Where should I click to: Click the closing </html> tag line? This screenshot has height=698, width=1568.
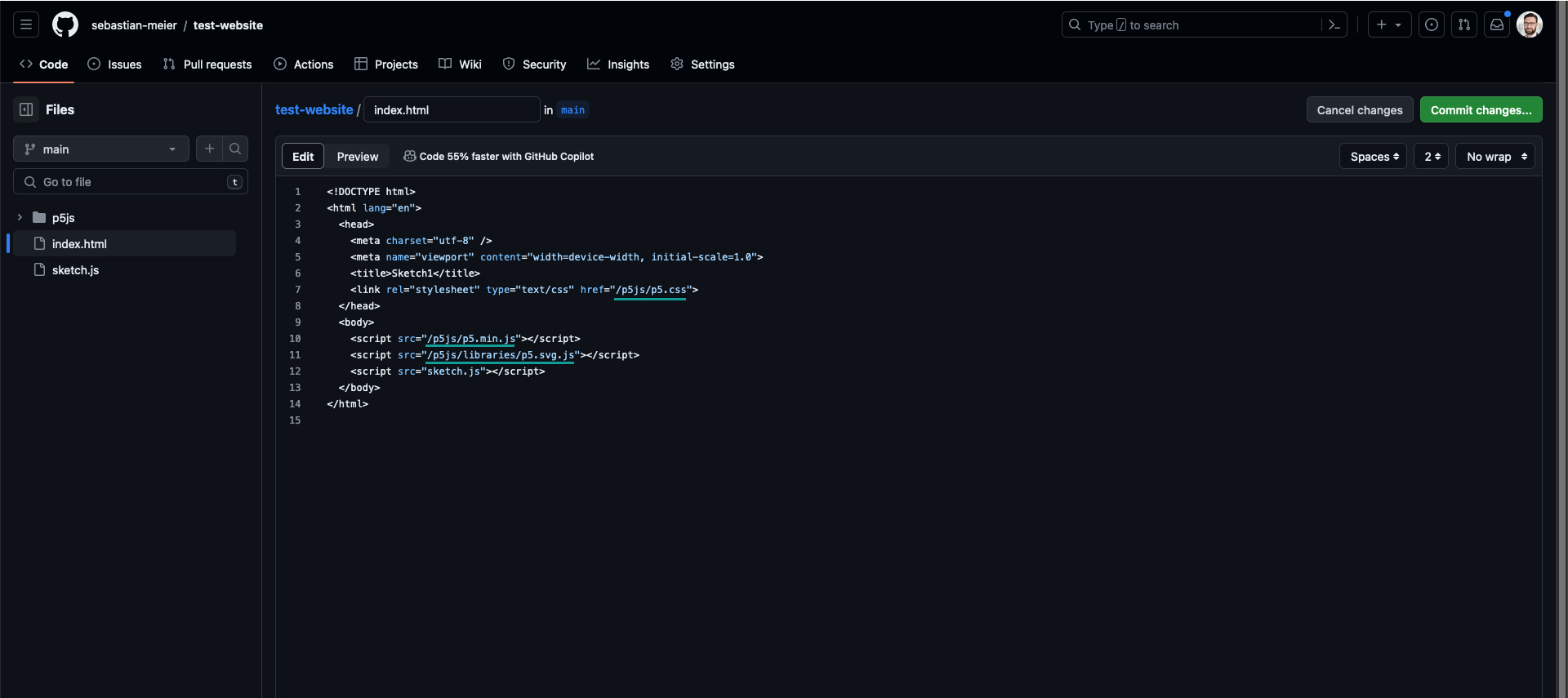pyautogui.click(x=348, y=404)
